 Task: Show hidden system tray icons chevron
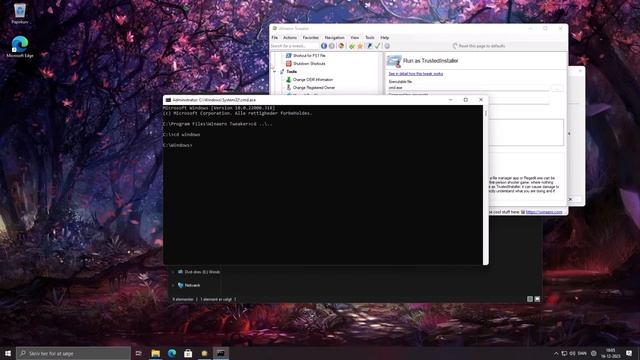[x=556, y=353]
